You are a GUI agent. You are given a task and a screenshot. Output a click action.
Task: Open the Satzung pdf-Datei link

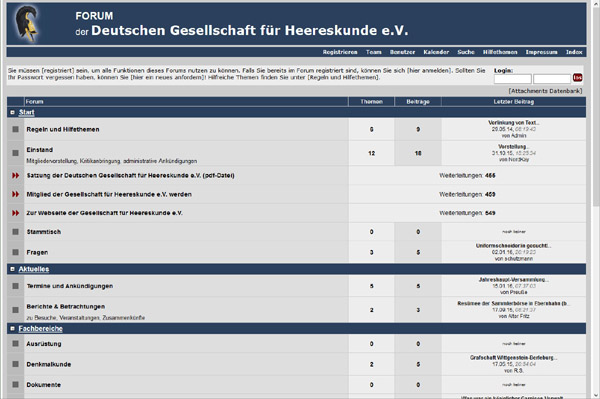coord(130,175)
